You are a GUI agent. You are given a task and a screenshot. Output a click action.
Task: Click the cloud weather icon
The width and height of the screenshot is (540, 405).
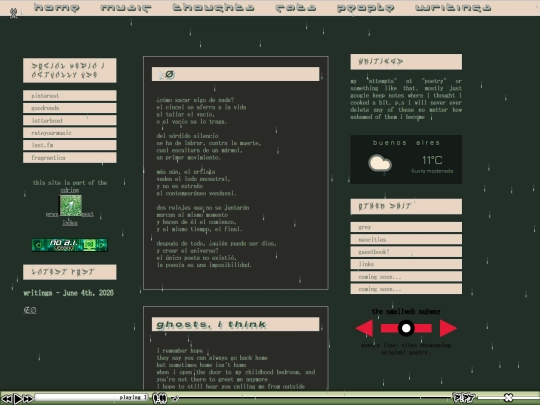pyautogui.click(x=380, y=163)
